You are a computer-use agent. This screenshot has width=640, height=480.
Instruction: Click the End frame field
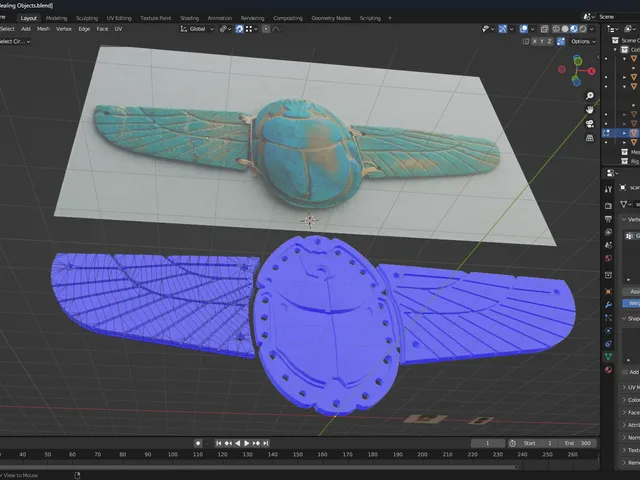[x=578, y=443]
